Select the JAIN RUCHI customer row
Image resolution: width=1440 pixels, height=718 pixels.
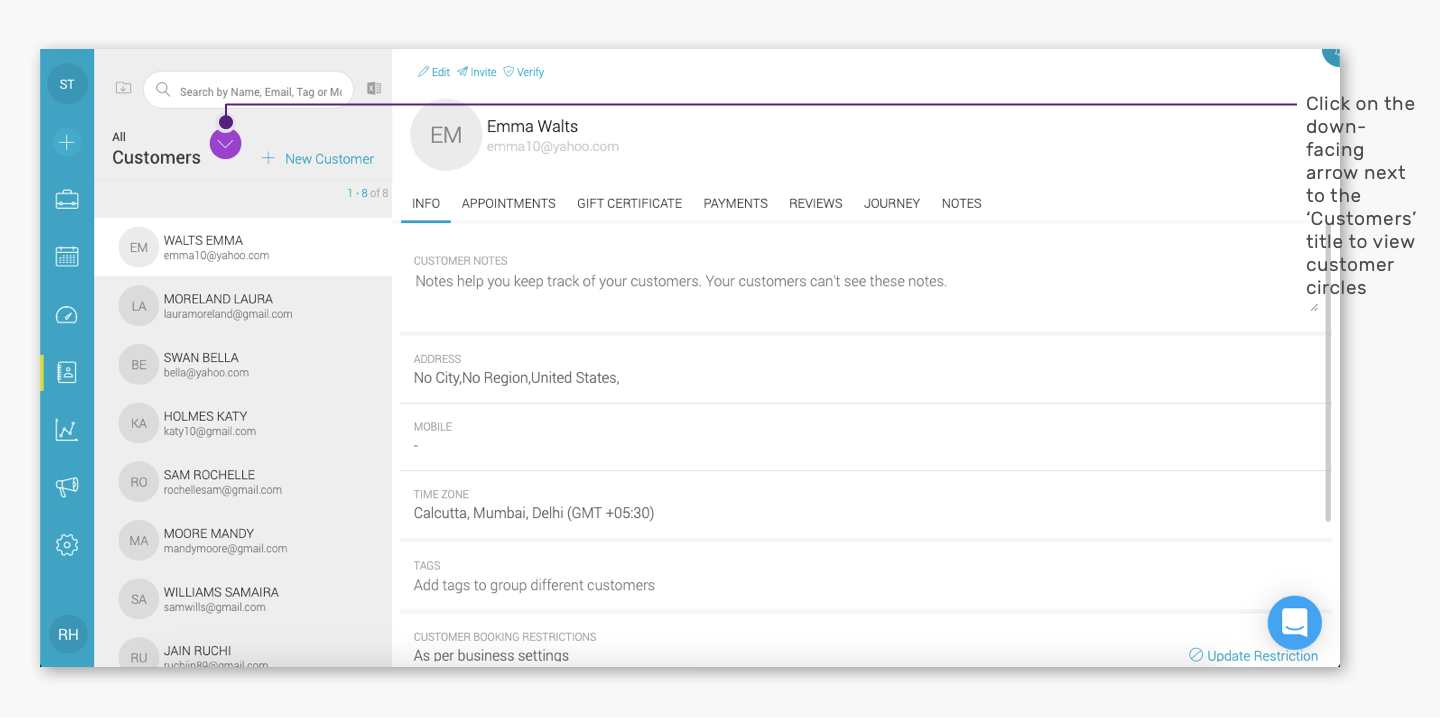243,650
